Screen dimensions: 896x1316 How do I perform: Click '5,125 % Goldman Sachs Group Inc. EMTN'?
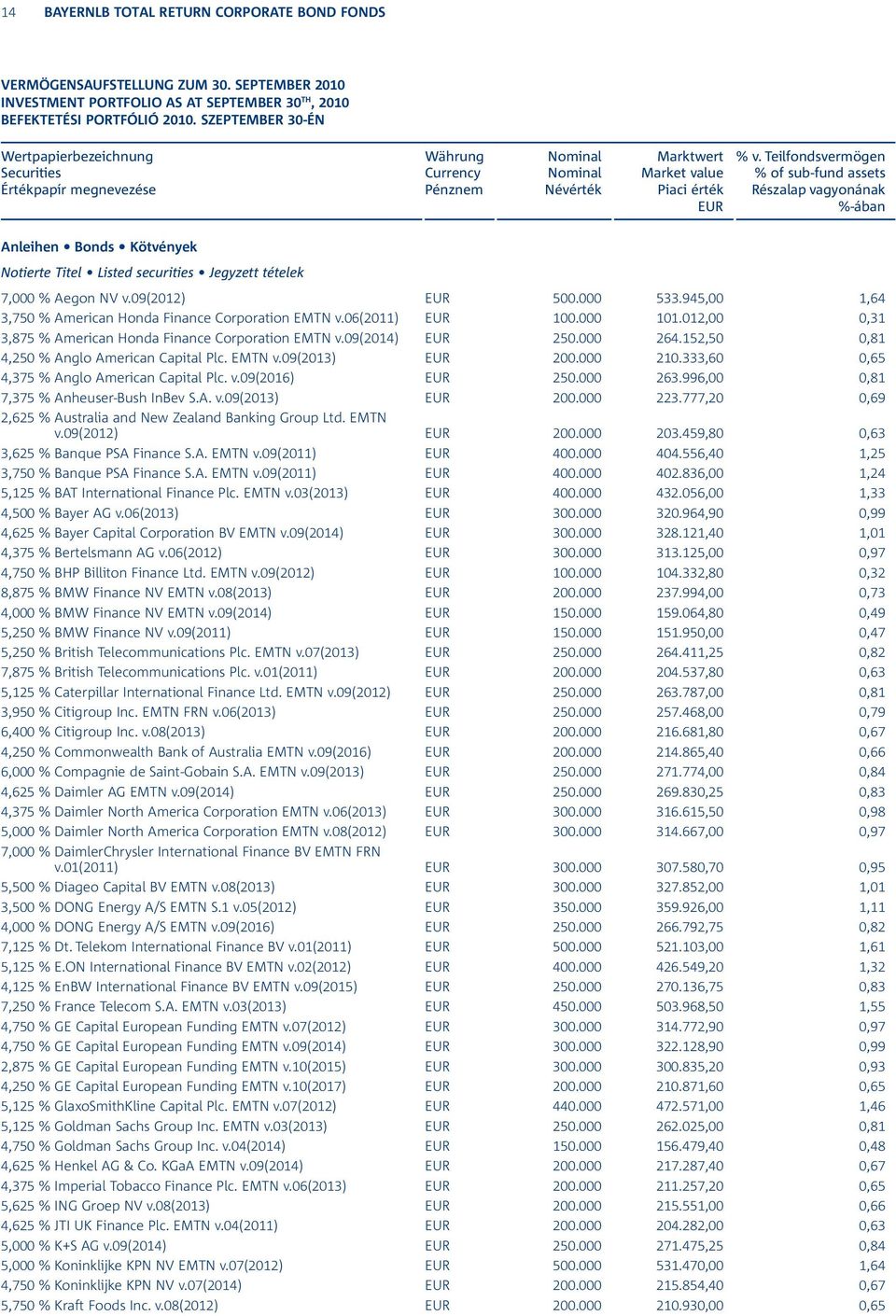[164, 1127]
